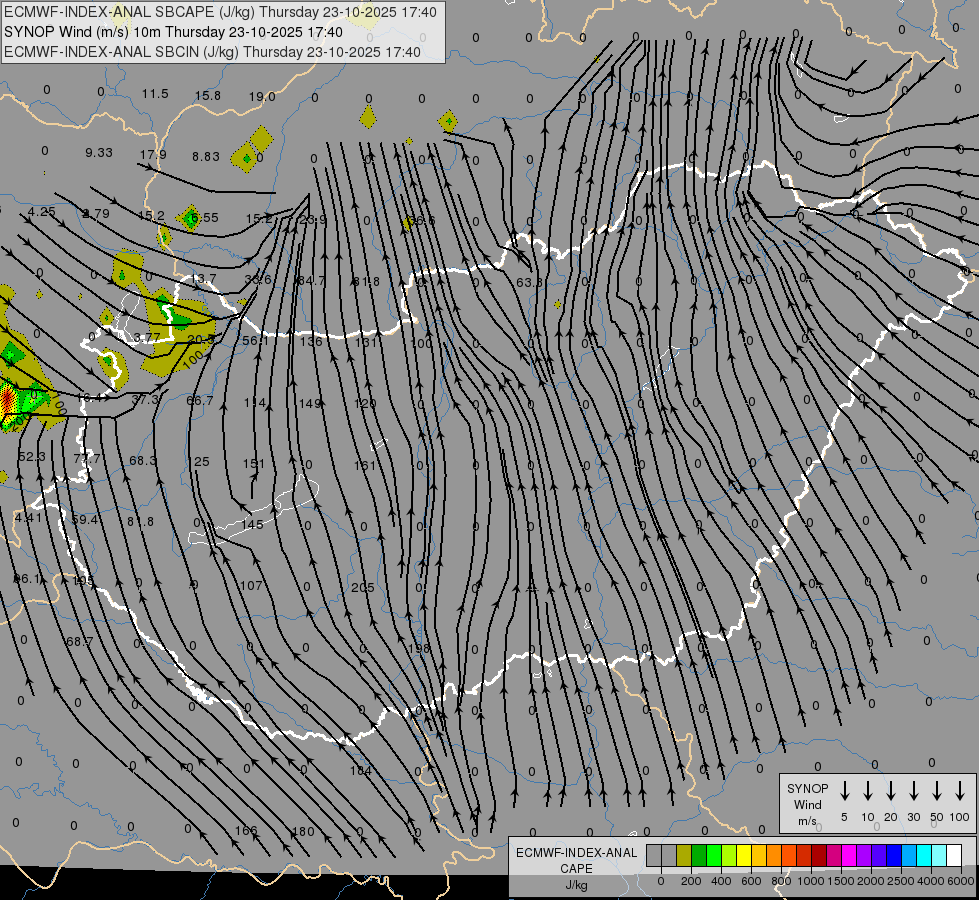Pick the dark red CAPE legend swatch

819,856
